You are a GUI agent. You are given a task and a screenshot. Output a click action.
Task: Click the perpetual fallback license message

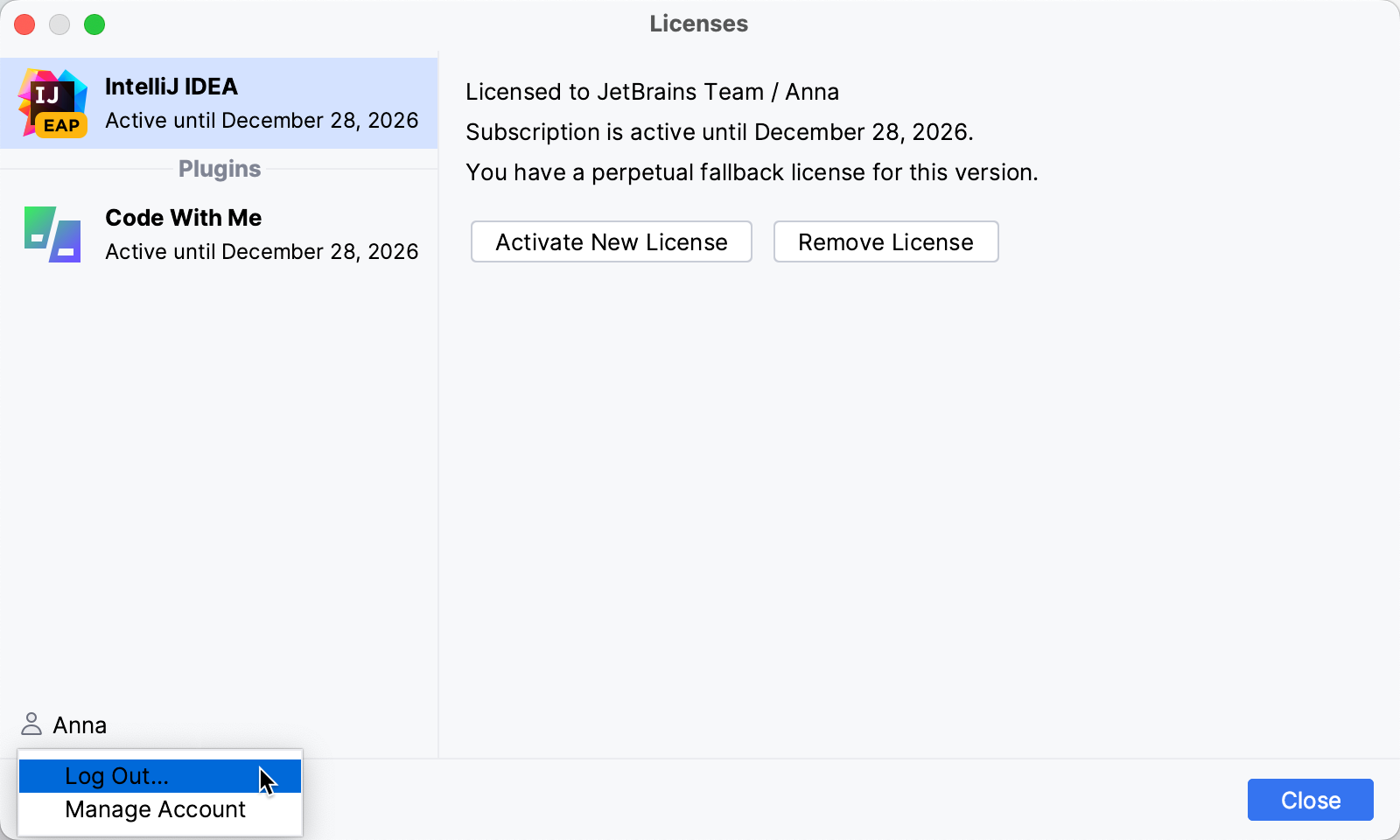tap(752, 172)
